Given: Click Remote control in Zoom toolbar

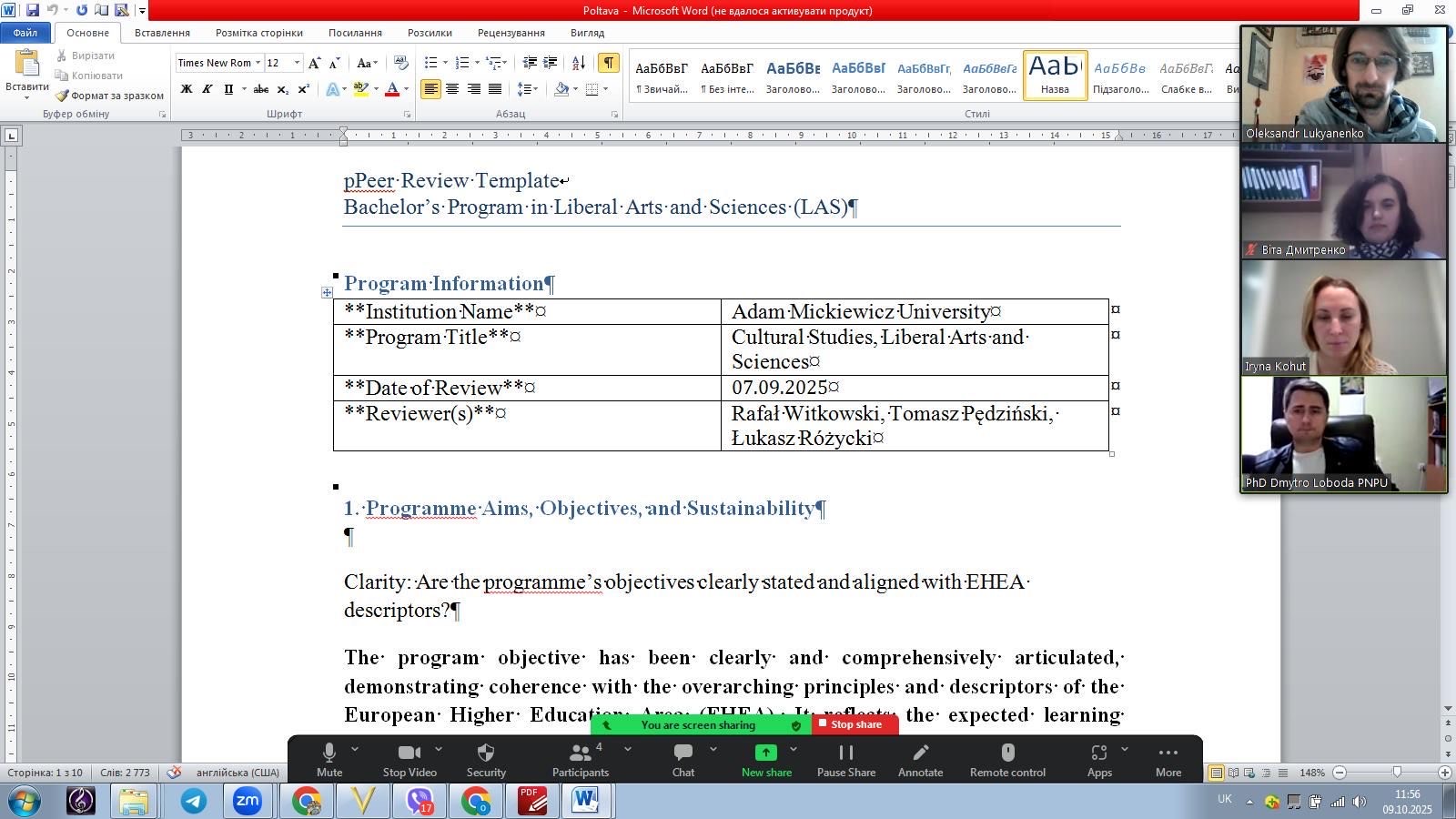Looking at the screenshot, I should pyautogui.click(x=1007, y=760).
